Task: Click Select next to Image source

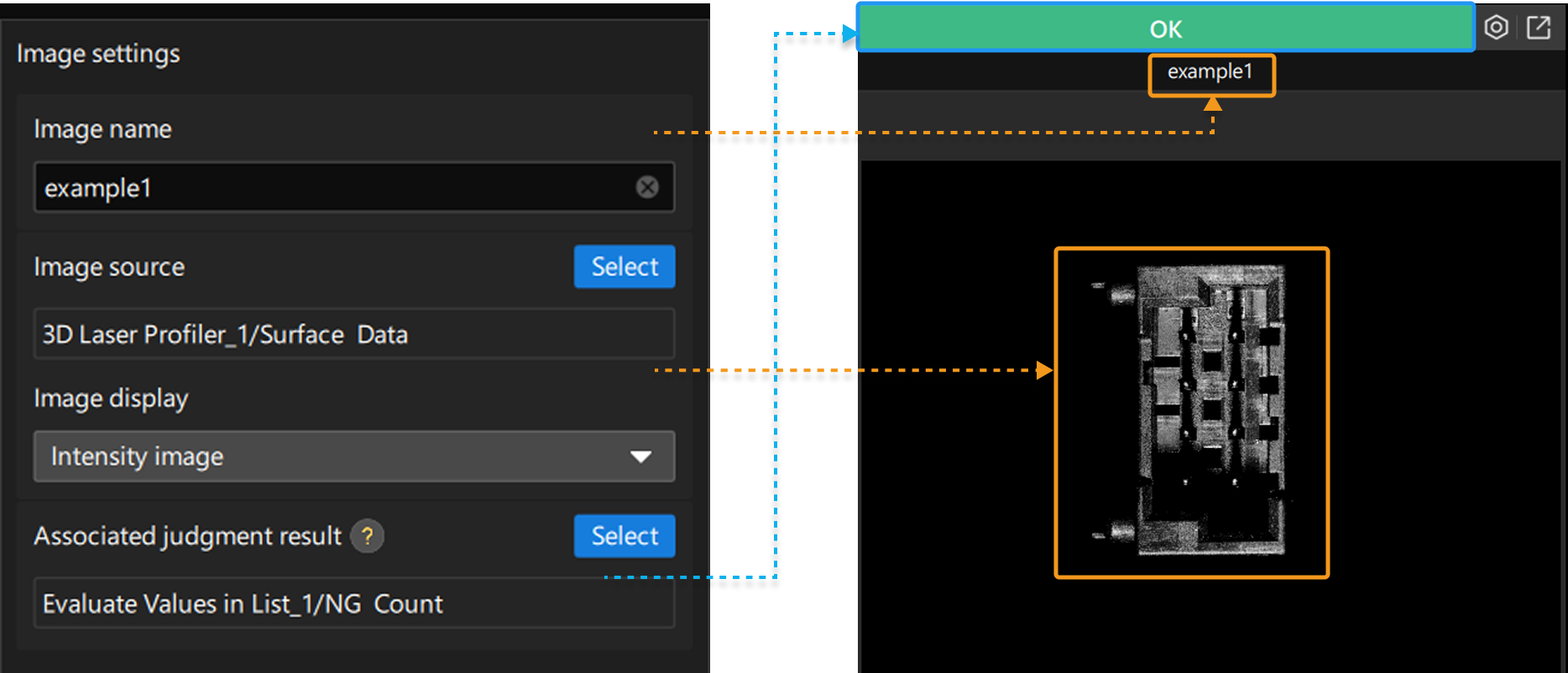Action: [624, 266]
